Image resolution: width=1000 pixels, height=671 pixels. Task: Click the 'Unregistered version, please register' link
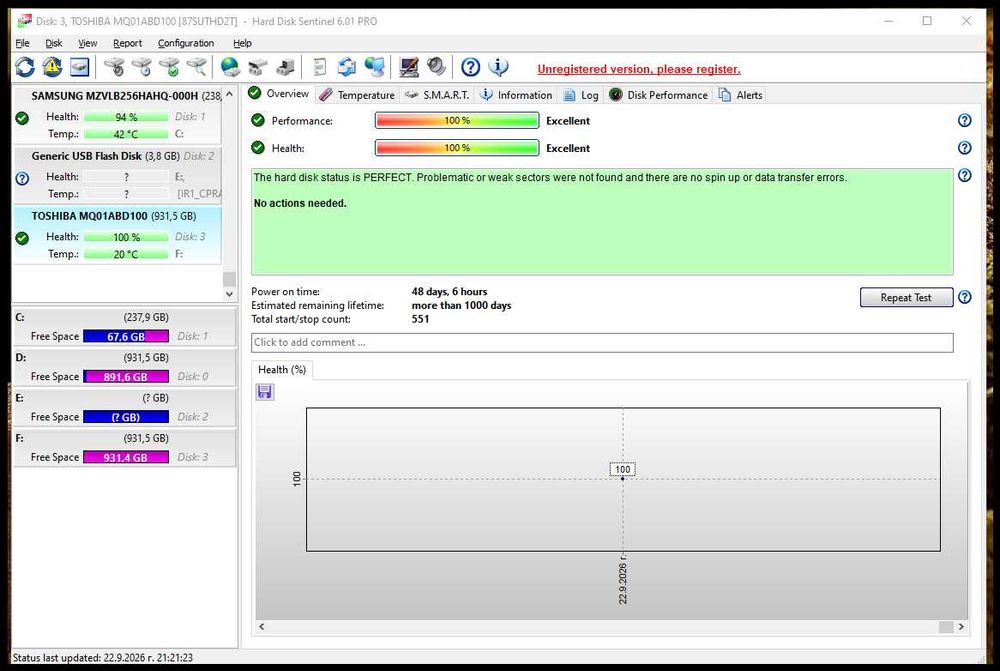[638, 69]
